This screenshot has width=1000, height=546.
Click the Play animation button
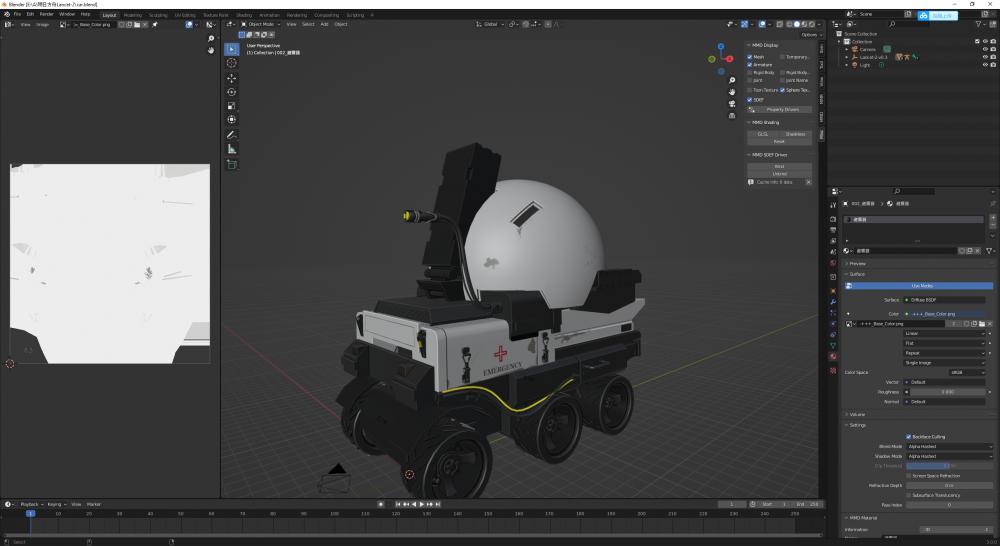[x=422, y=505]
